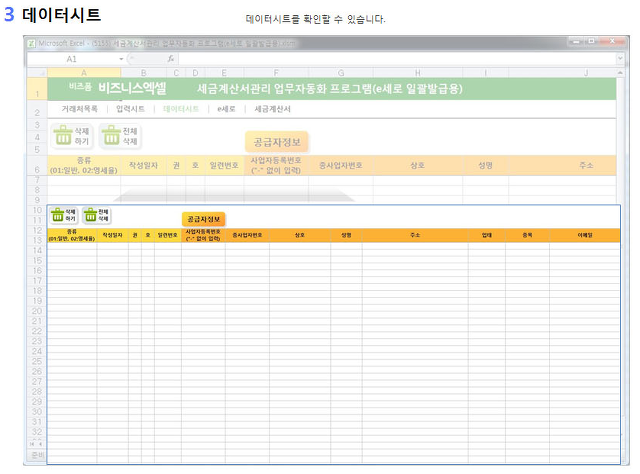640x474 pixels.
Task: Click the faded 일련번호 header cell
Action: click(224, 165)
